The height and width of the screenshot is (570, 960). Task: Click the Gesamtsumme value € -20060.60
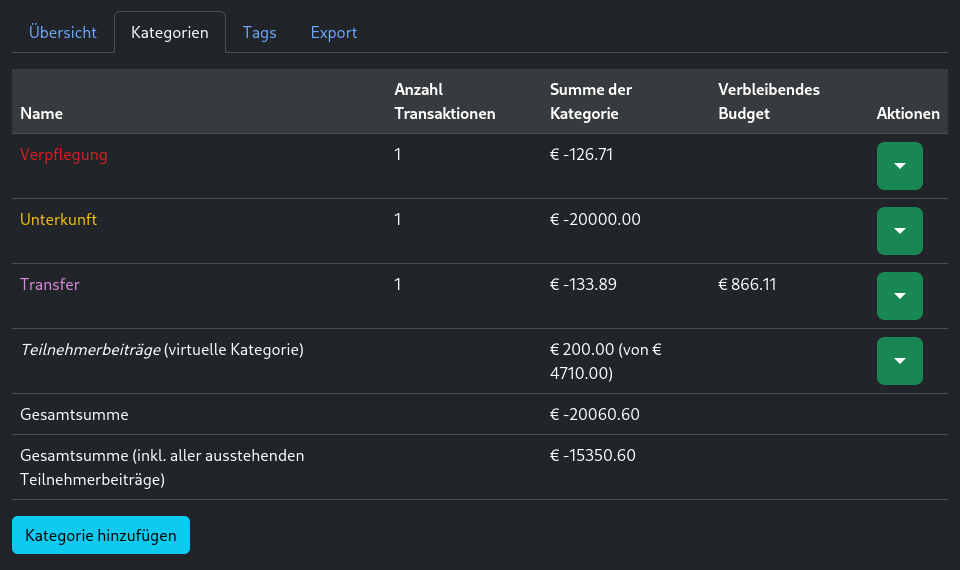point(595,415)
